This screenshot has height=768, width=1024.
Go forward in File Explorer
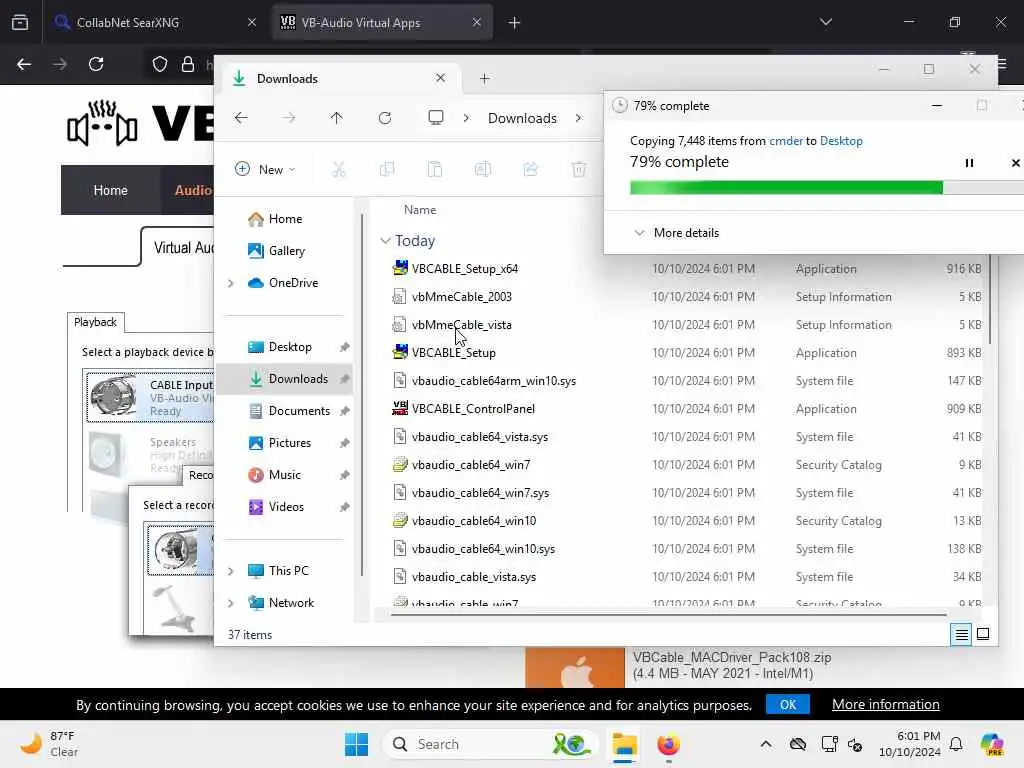[x=289, y=118]
